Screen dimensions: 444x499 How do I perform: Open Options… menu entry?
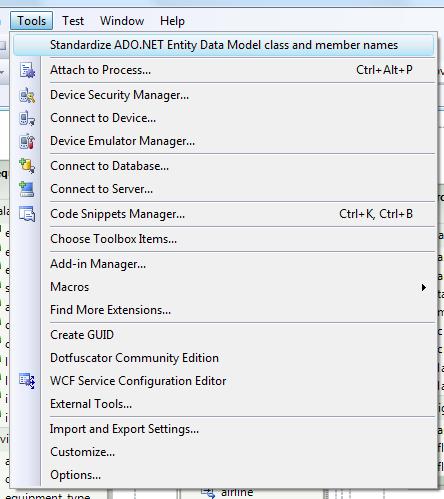tap(224, 475)
